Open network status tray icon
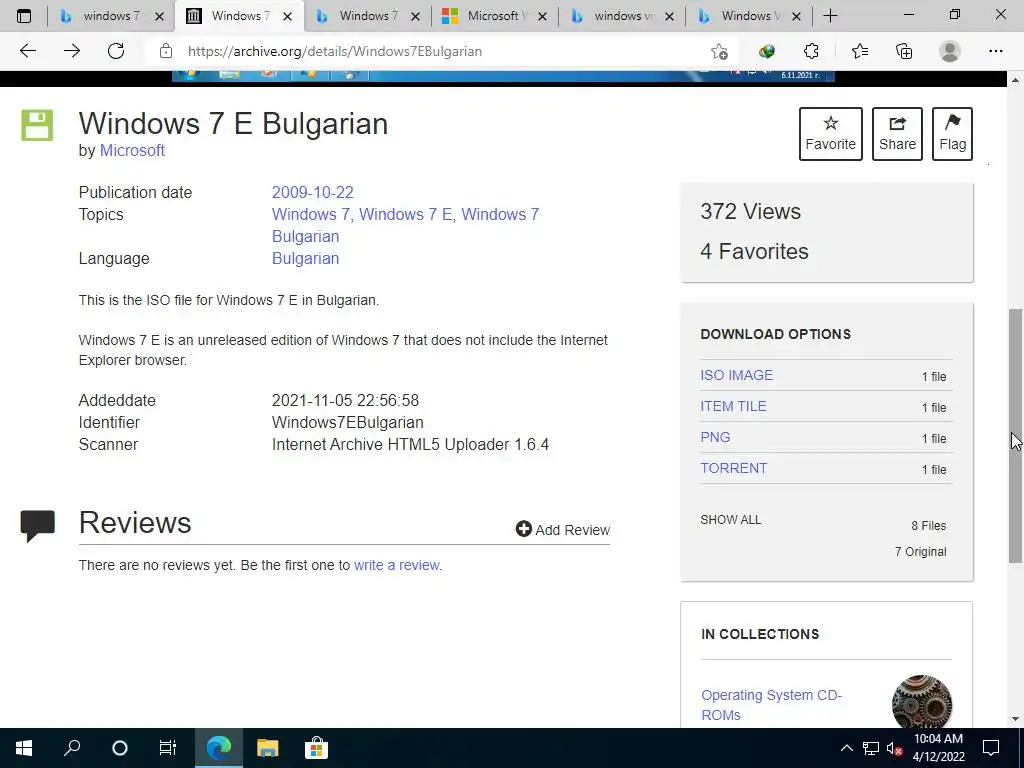 [x=871, y=748]
